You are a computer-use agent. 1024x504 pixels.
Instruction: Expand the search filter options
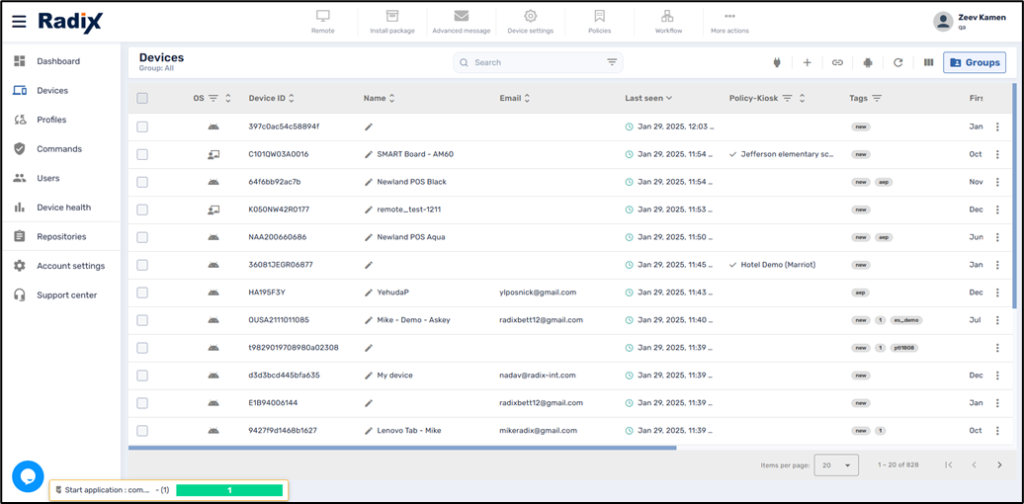(x=612, y=62)
